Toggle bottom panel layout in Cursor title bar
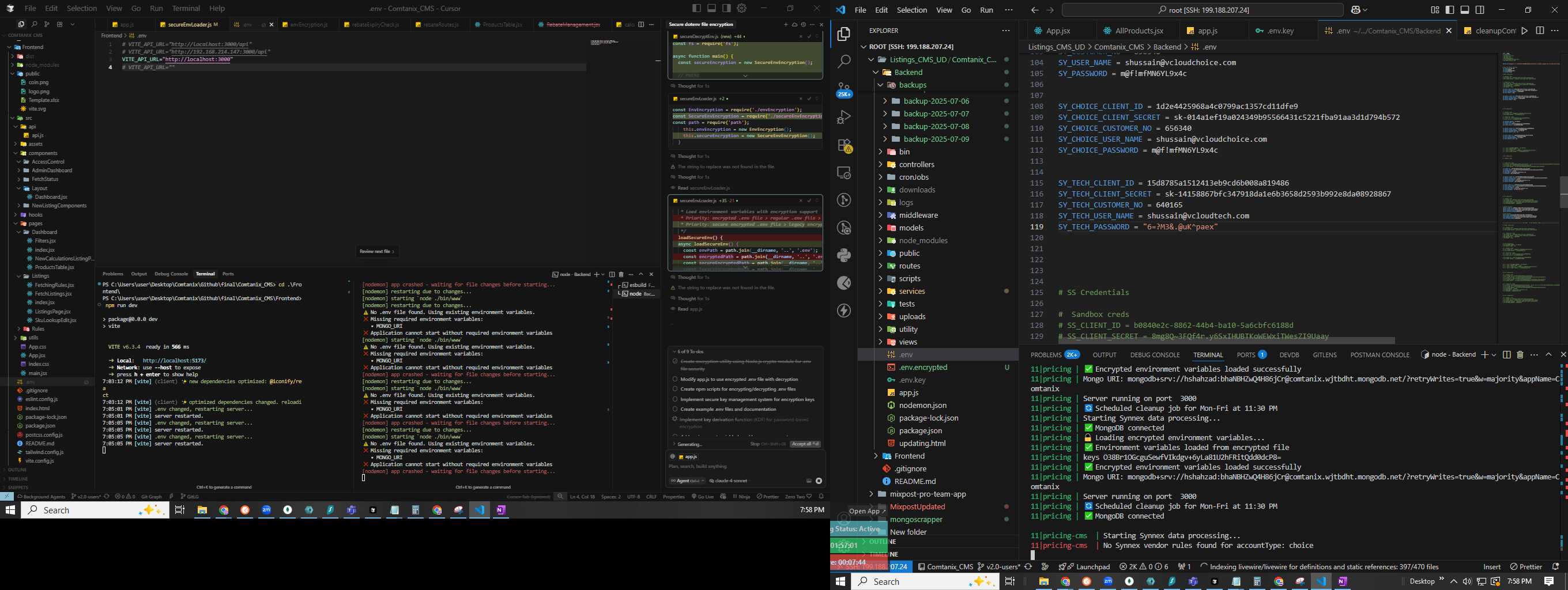 click(x=711, y=8)
